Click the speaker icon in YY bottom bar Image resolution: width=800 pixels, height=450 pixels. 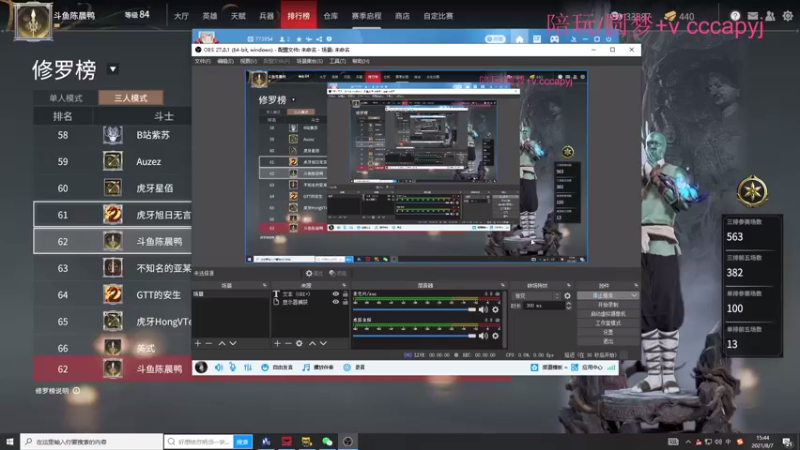pyautogui.click(x=219, y=367)
